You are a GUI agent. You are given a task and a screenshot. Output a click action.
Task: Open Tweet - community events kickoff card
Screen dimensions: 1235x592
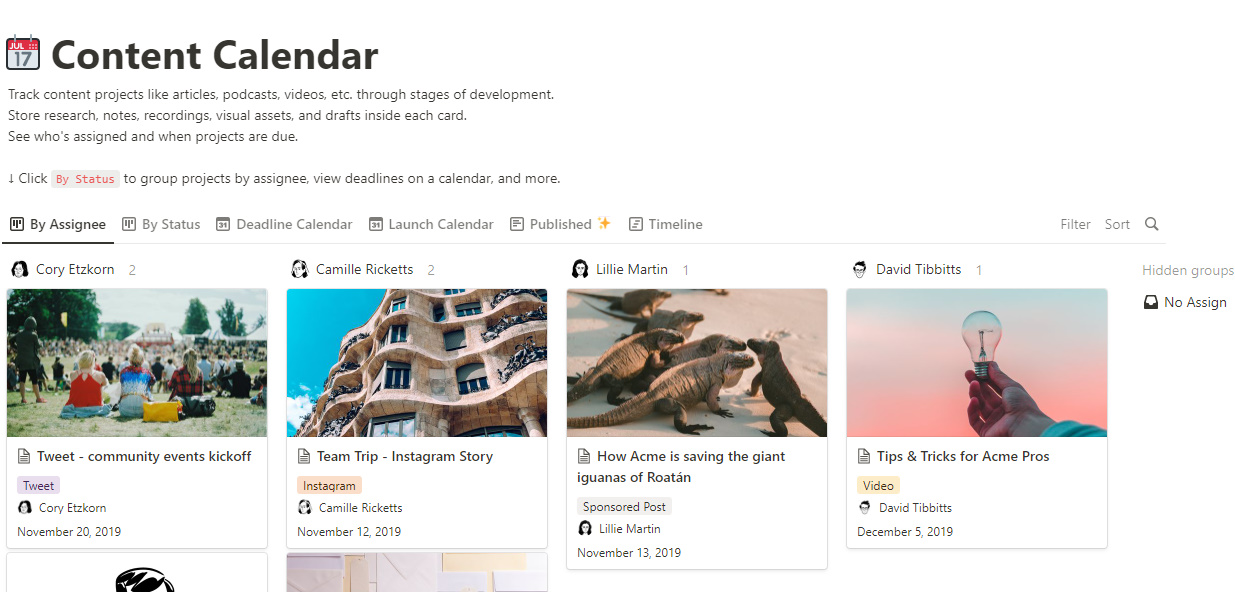coord(137,418)
